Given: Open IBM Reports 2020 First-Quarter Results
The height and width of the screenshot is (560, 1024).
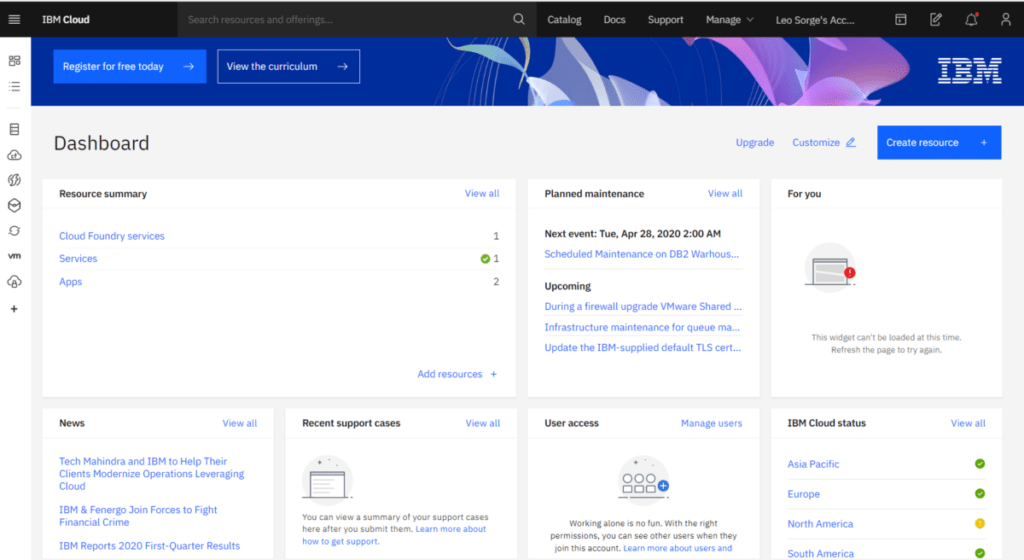Looking at the screenshot, I should (x=150, y=546).
